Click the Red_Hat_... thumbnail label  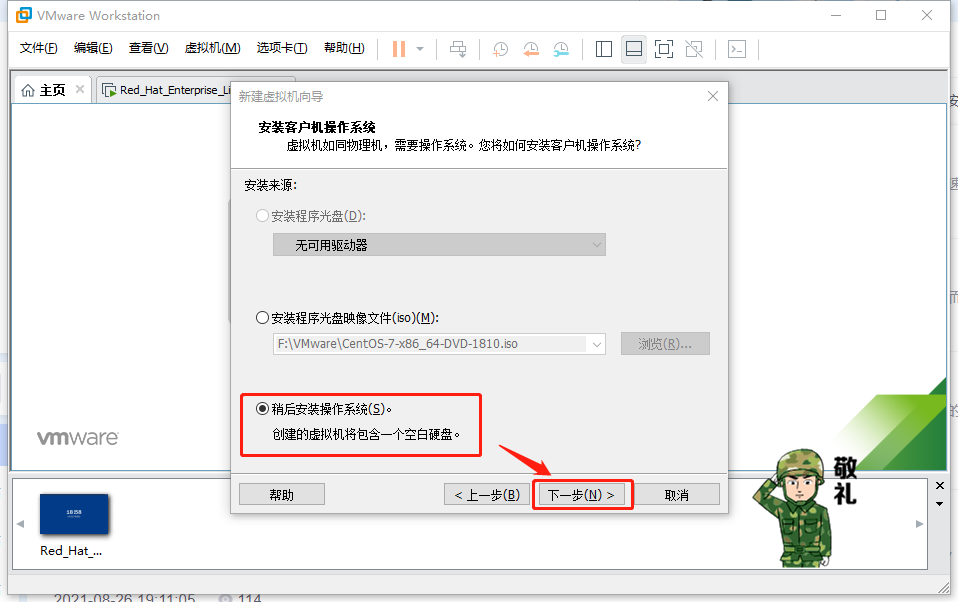point(71,551)
